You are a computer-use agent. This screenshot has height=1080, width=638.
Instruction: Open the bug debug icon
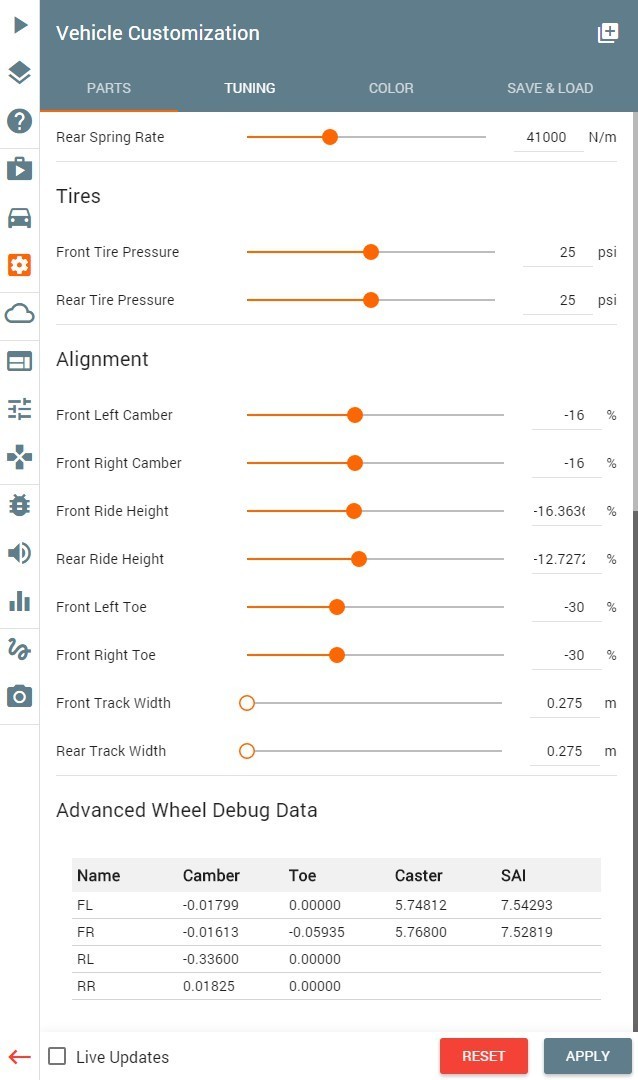(20, 505)
